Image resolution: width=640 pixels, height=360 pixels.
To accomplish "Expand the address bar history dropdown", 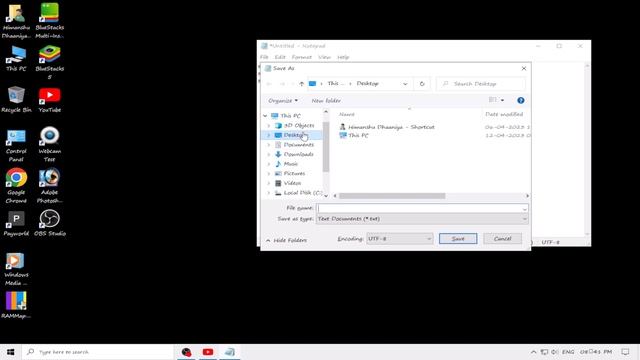I will [x=405, y=84].
